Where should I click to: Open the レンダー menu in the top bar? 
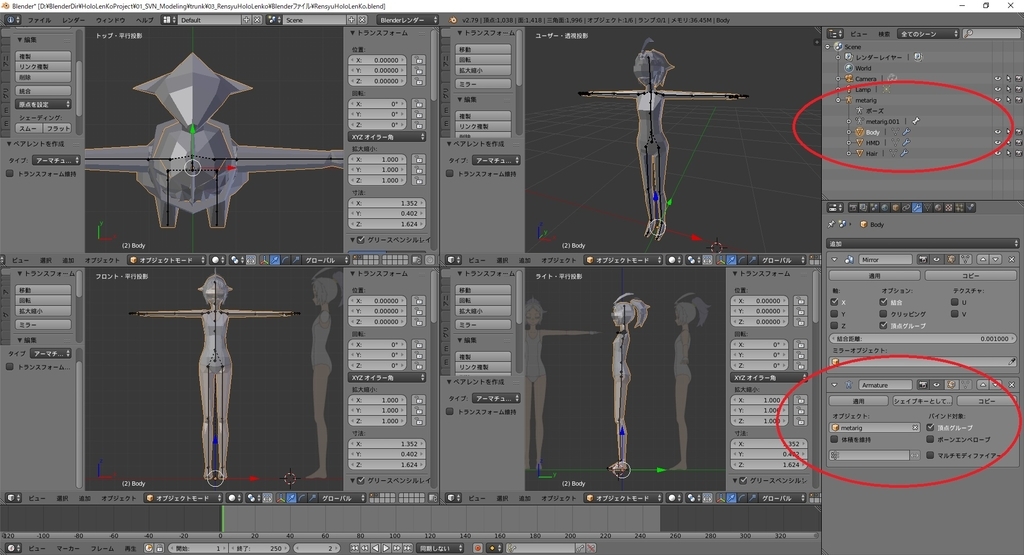(x=73, y=20)
